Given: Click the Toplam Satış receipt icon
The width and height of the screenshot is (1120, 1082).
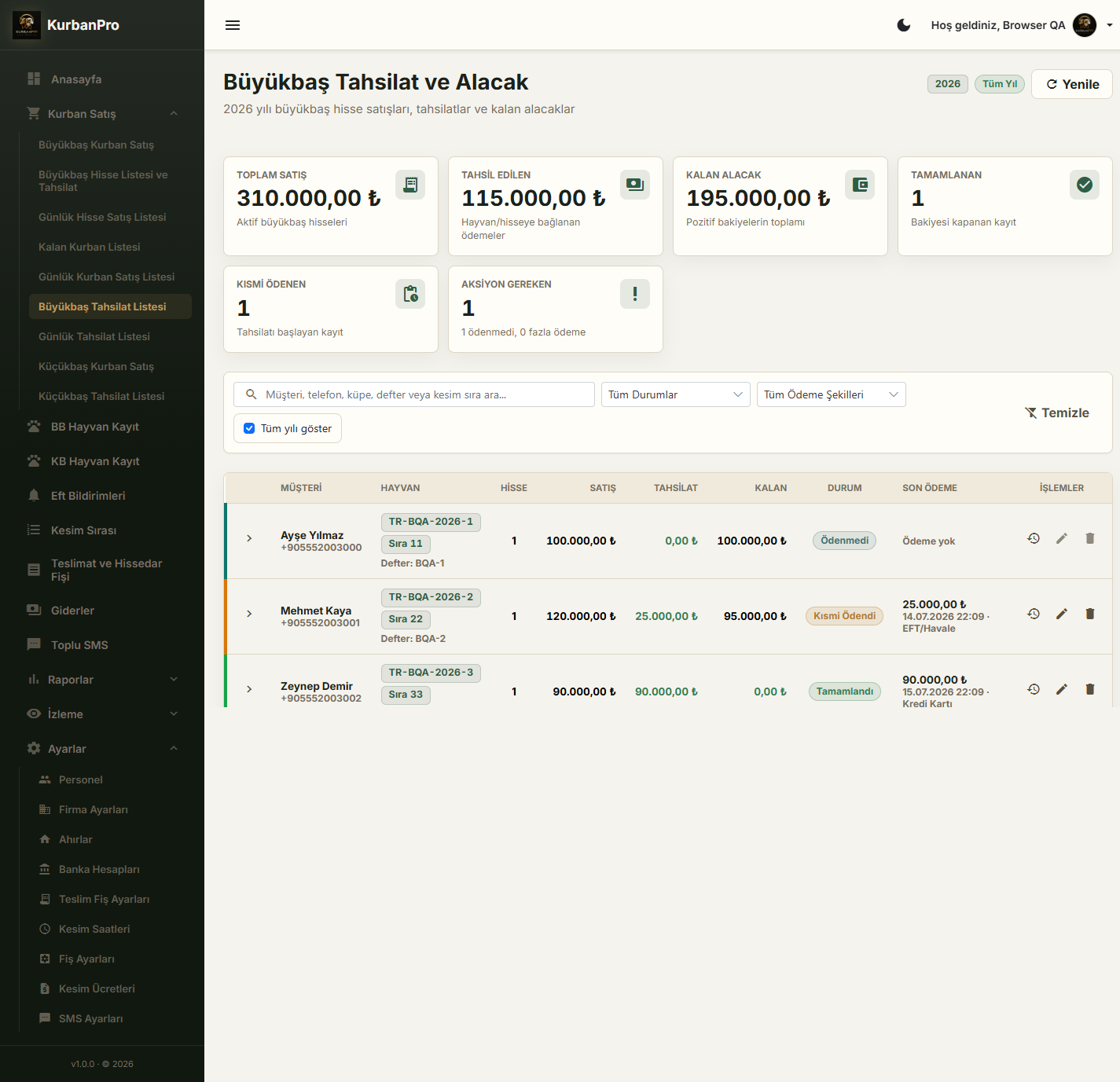Looking at the screenshot, I should point(410,185).
